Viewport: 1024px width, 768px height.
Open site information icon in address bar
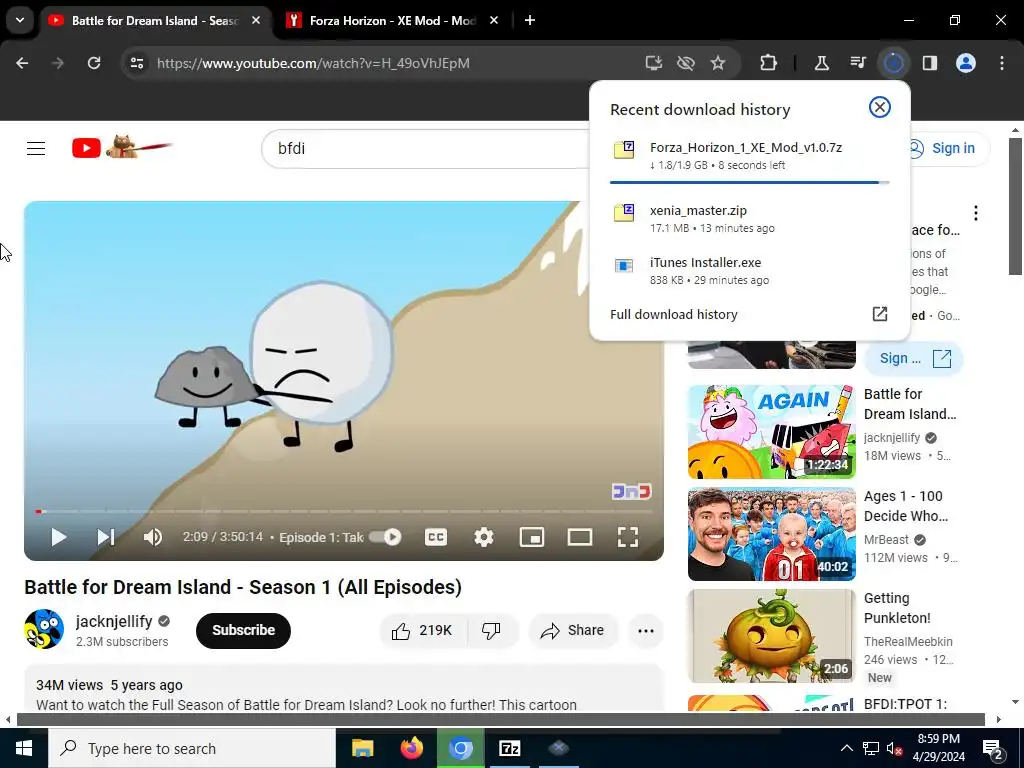[x=137, y=63]
